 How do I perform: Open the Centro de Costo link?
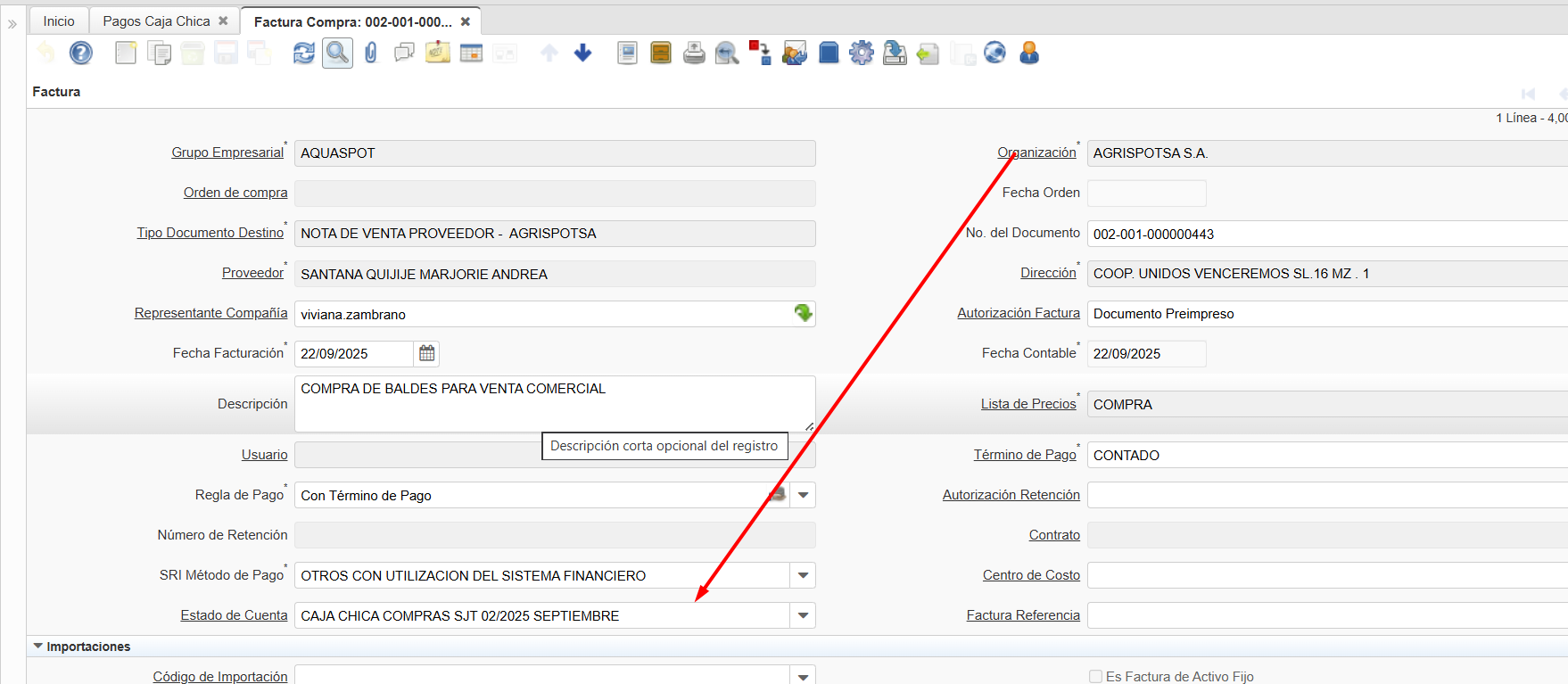pos(1031,575)
